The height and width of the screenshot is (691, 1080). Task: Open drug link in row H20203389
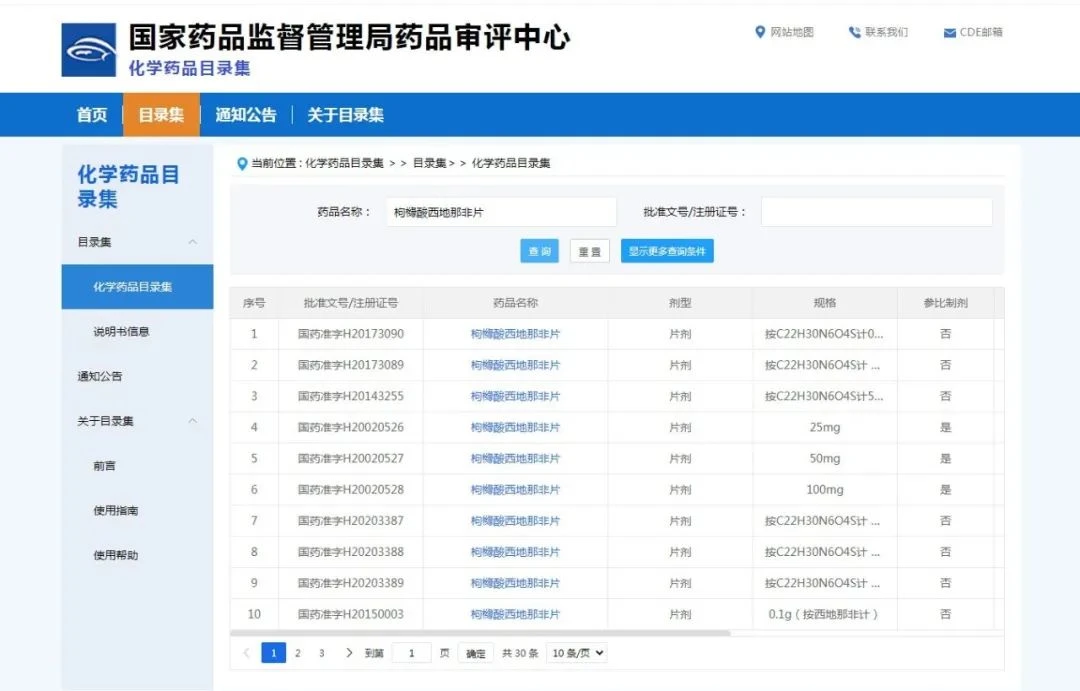pyautogui.click(x=515, y=583)
